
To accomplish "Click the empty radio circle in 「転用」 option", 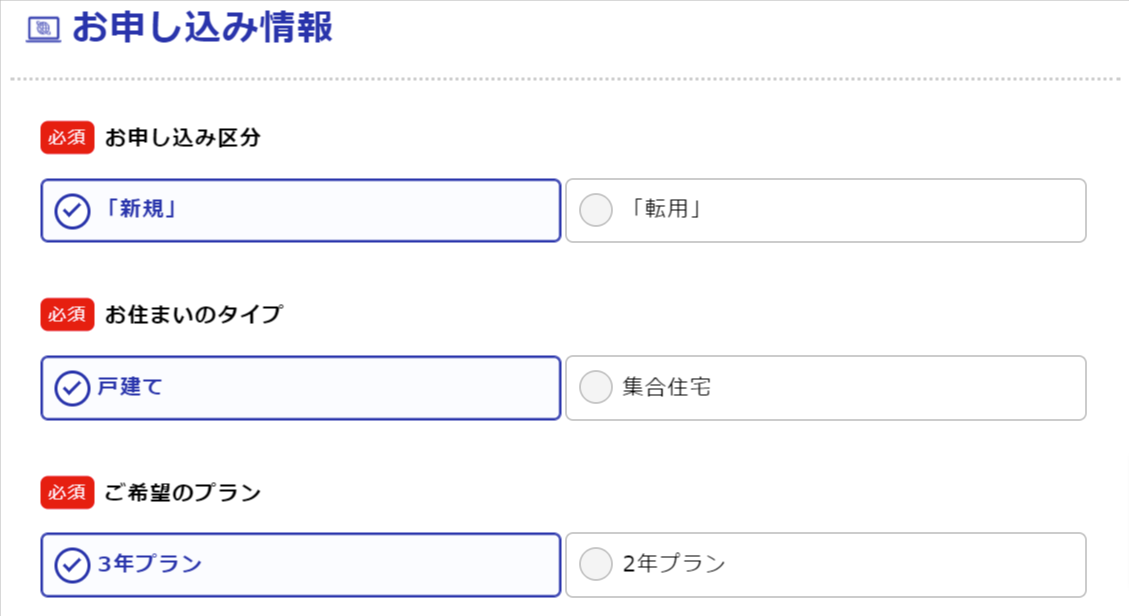I will [x=595, y=210].
